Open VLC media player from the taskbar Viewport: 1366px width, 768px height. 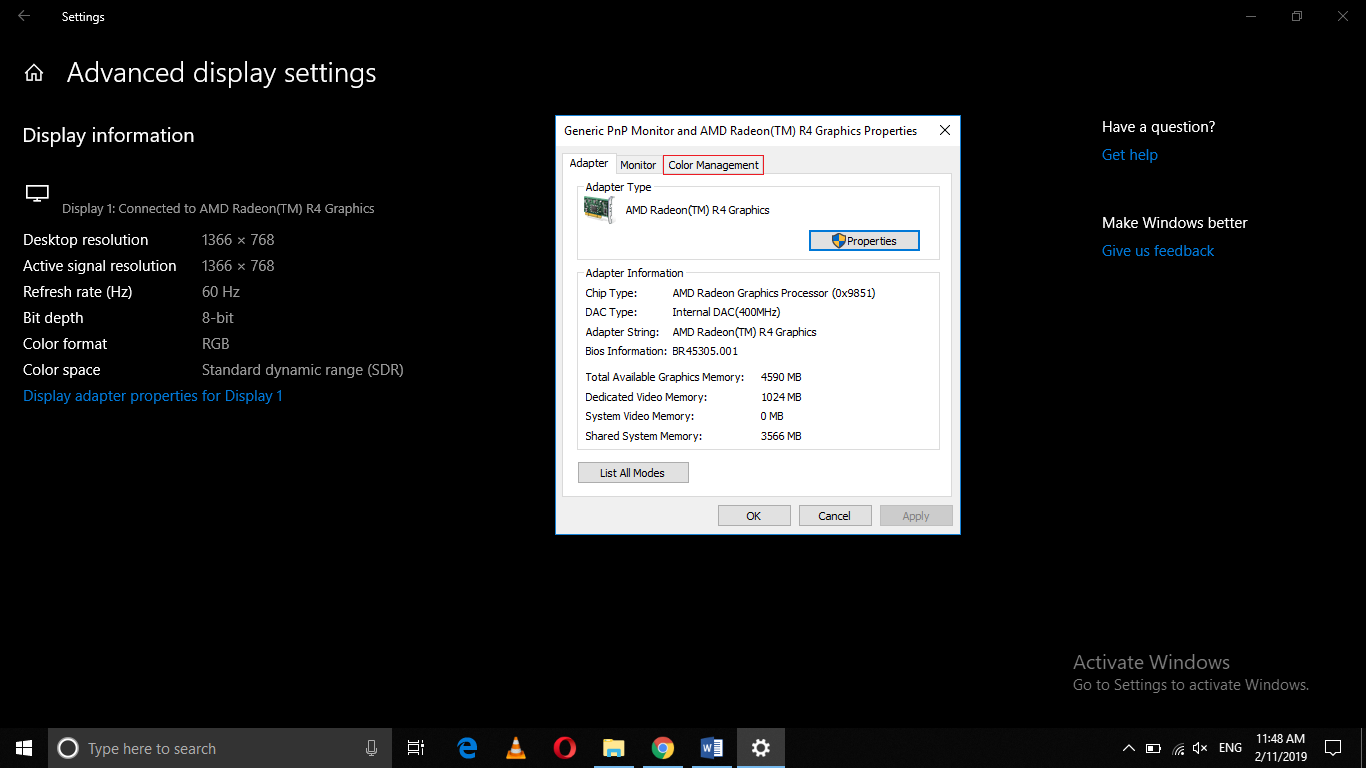[515, 747]
